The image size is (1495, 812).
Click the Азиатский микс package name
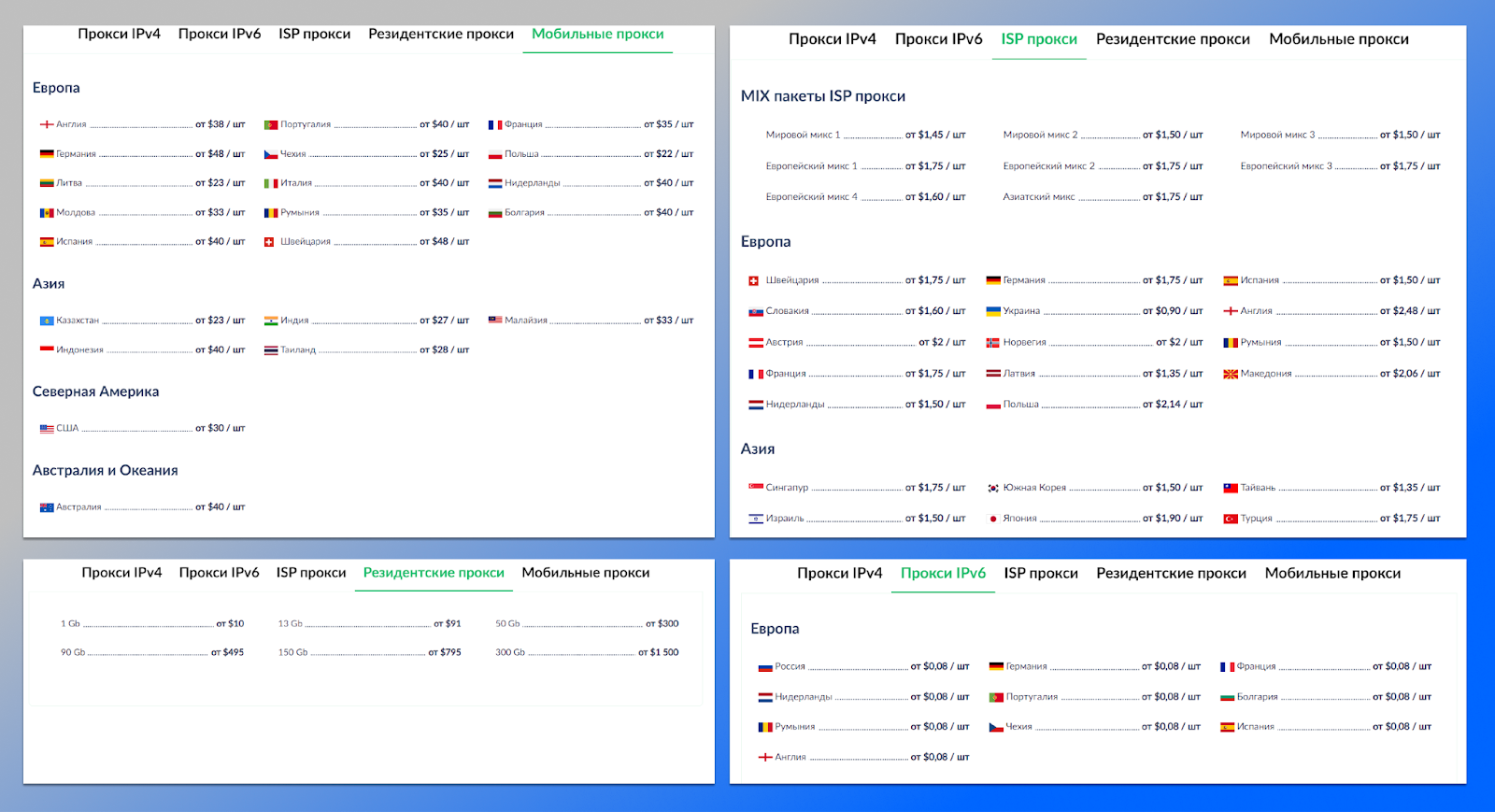pyautogui.click(x=1038, y=197)
